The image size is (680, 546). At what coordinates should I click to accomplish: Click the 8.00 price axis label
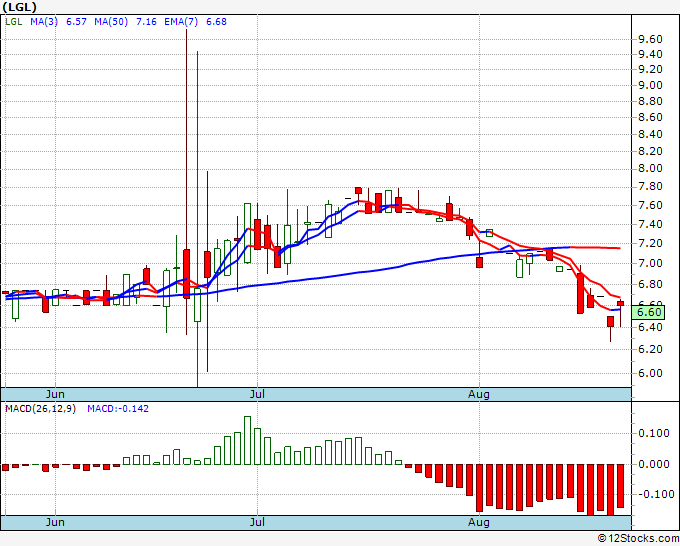point(650,169)
